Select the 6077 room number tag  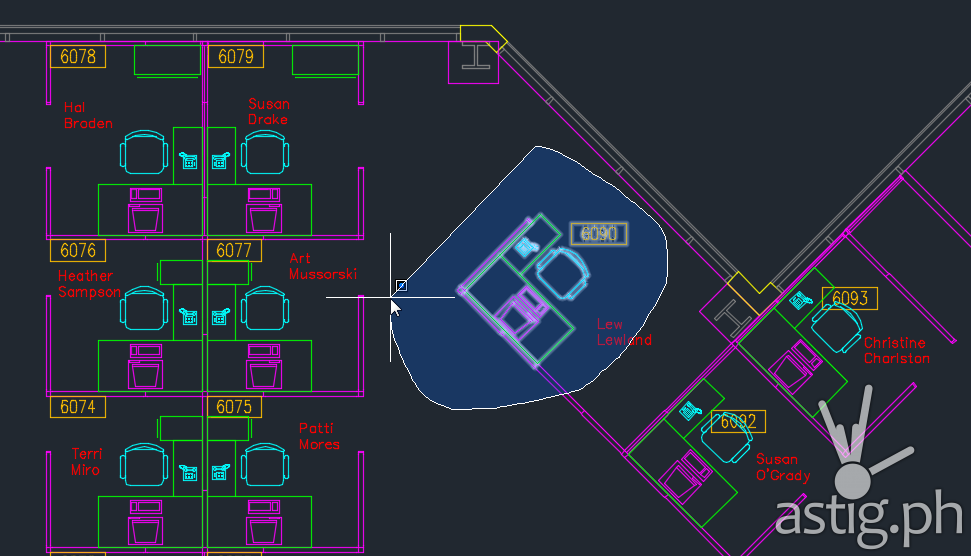[234, 250]
